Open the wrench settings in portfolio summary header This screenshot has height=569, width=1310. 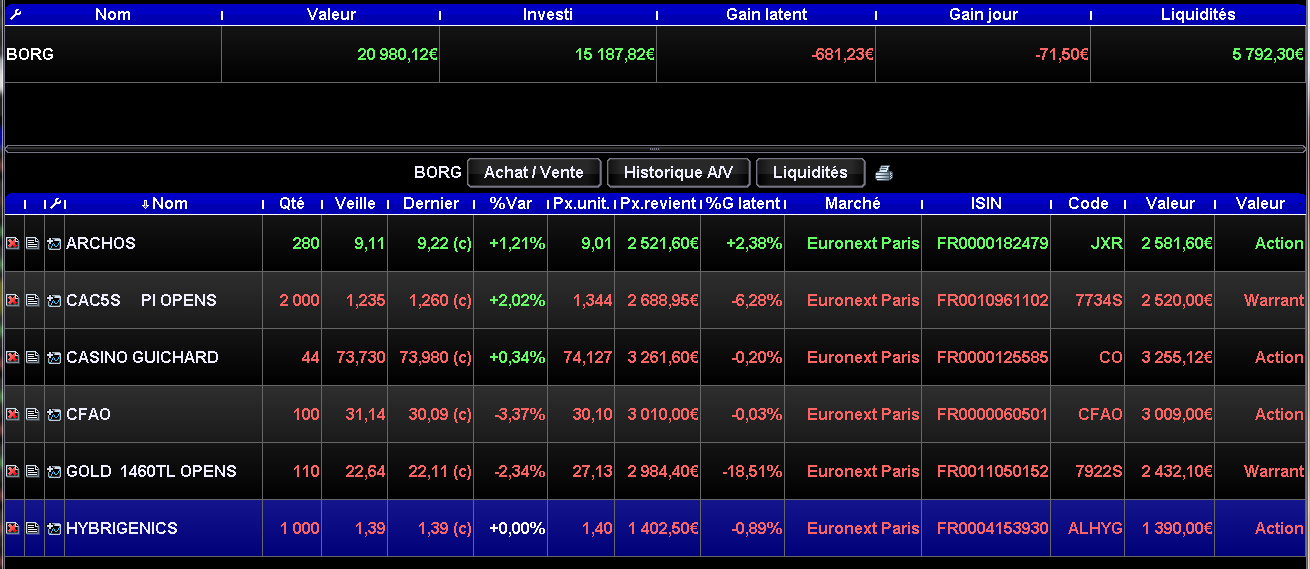click(14, 14)
